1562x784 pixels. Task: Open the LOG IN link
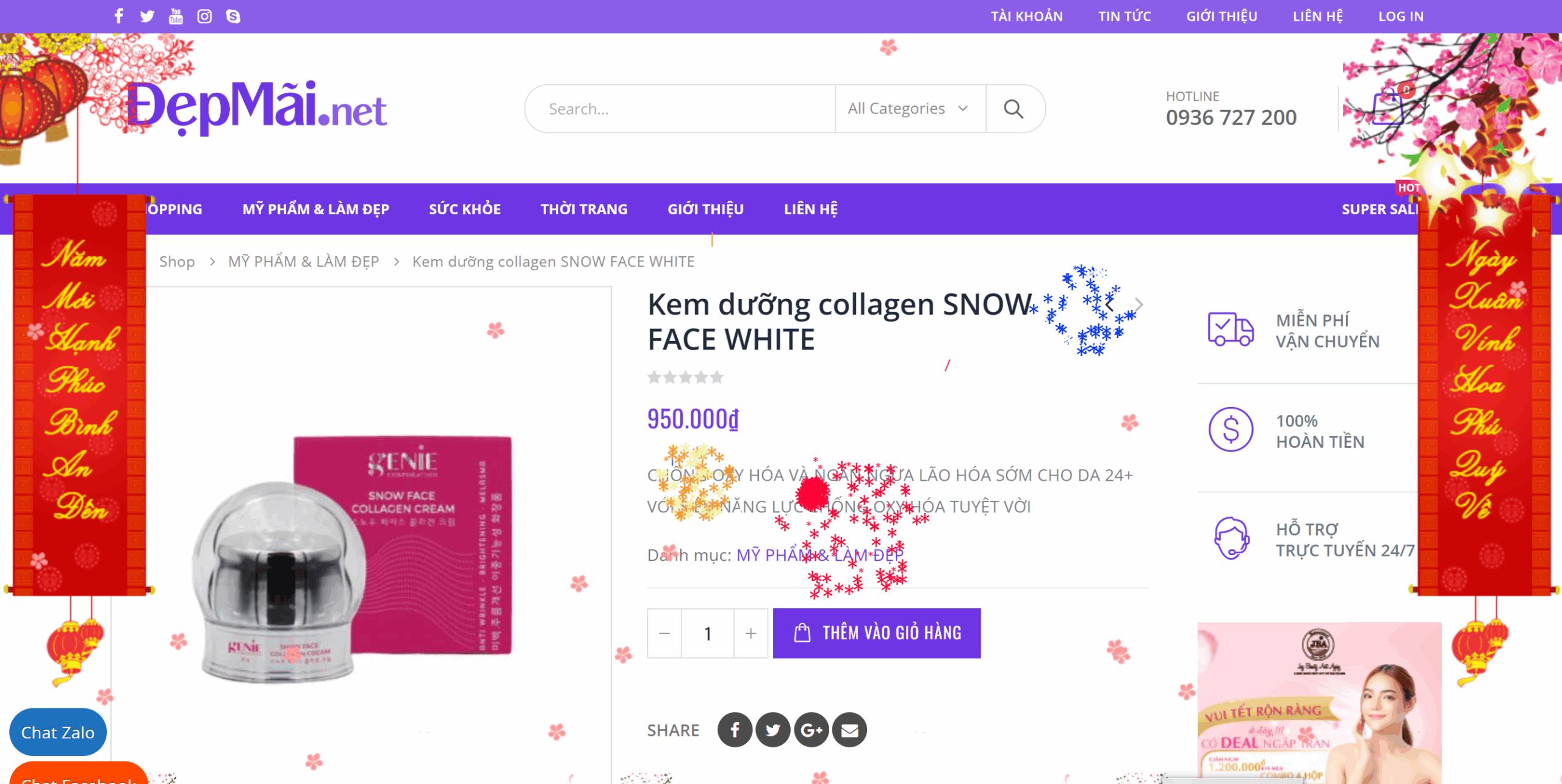point(1401,16)
